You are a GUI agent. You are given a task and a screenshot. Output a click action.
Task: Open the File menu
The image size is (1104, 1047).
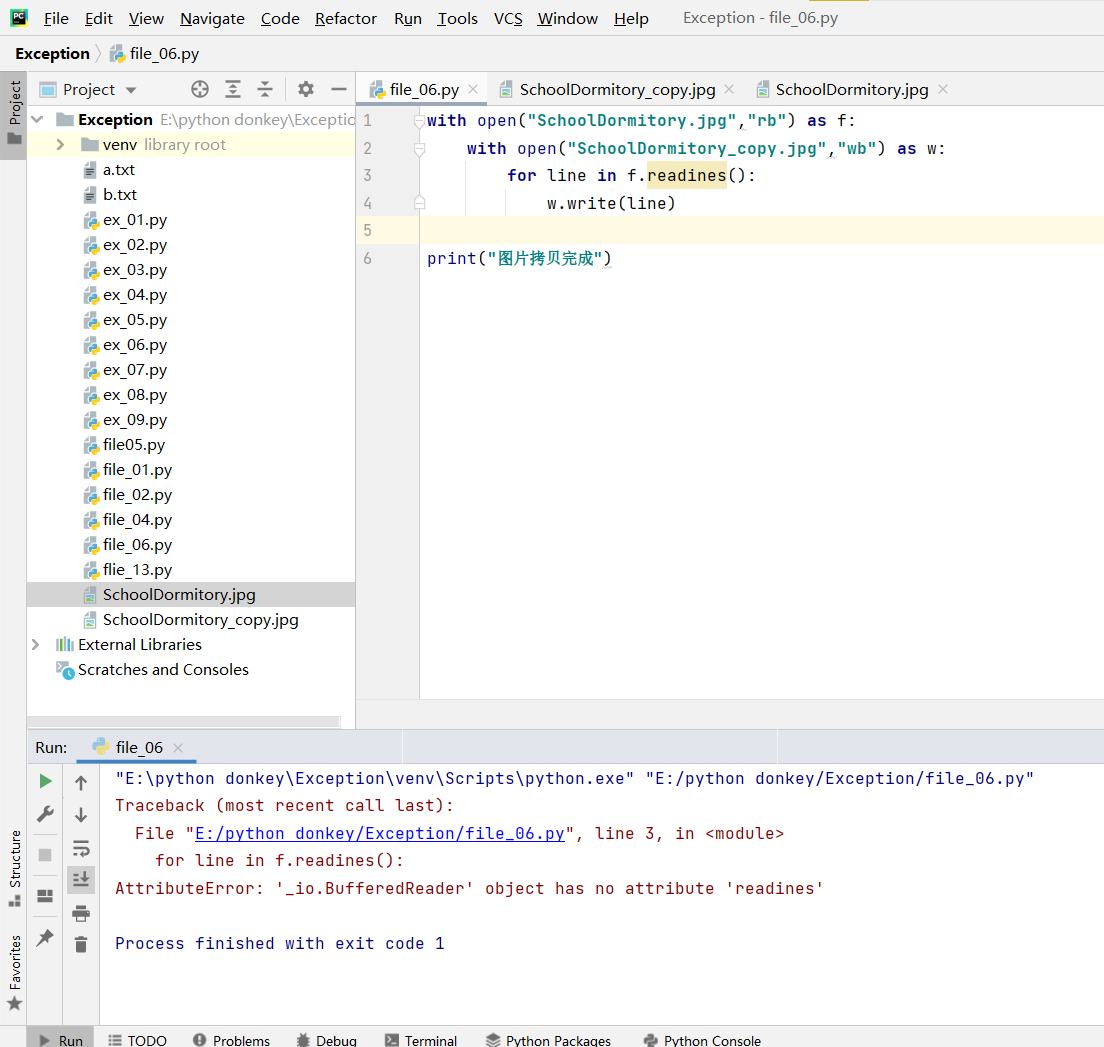56,18
